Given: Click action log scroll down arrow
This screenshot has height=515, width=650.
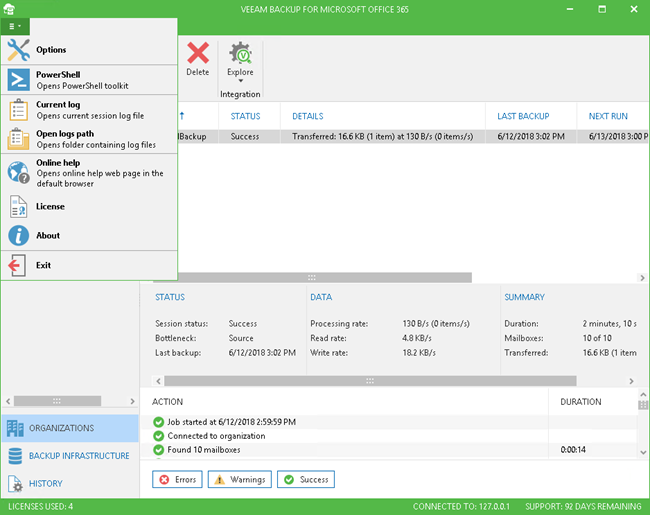Looking at the screenshot, I should (643, 452).
